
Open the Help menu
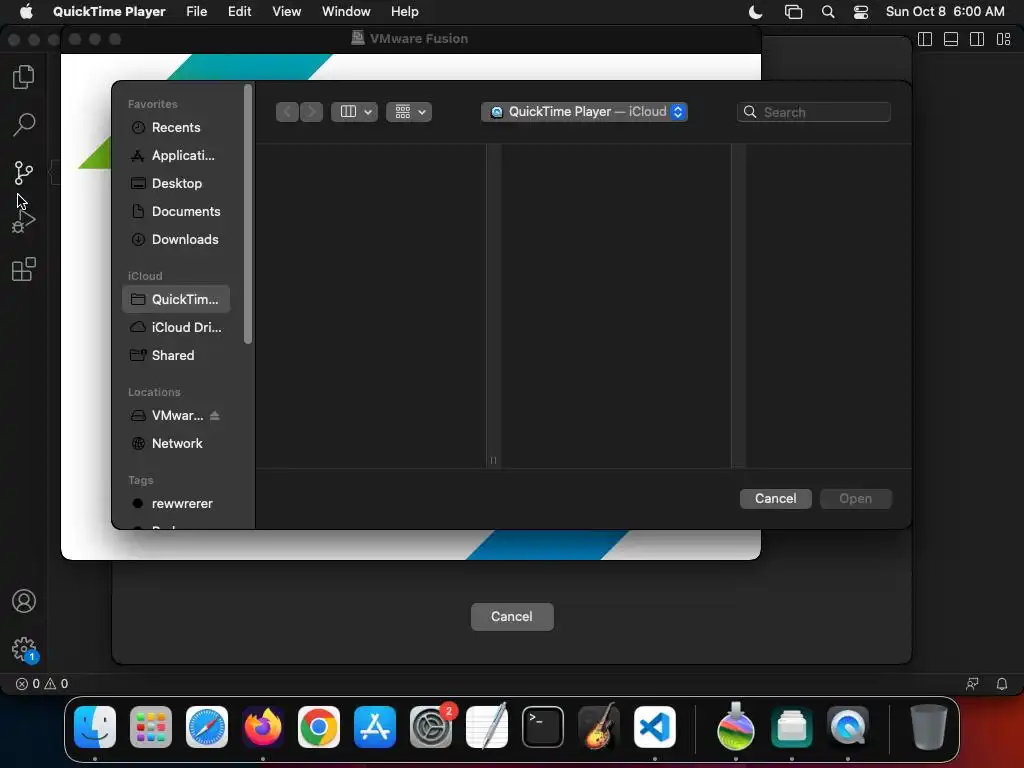[405, 12]
